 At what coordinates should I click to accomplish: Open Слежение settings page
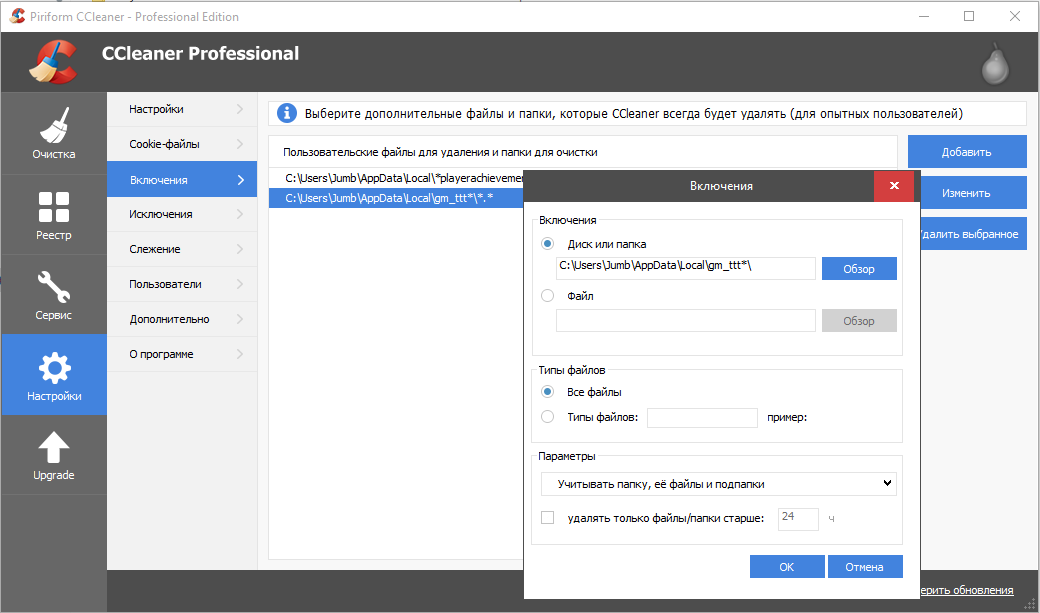[182, 249]
